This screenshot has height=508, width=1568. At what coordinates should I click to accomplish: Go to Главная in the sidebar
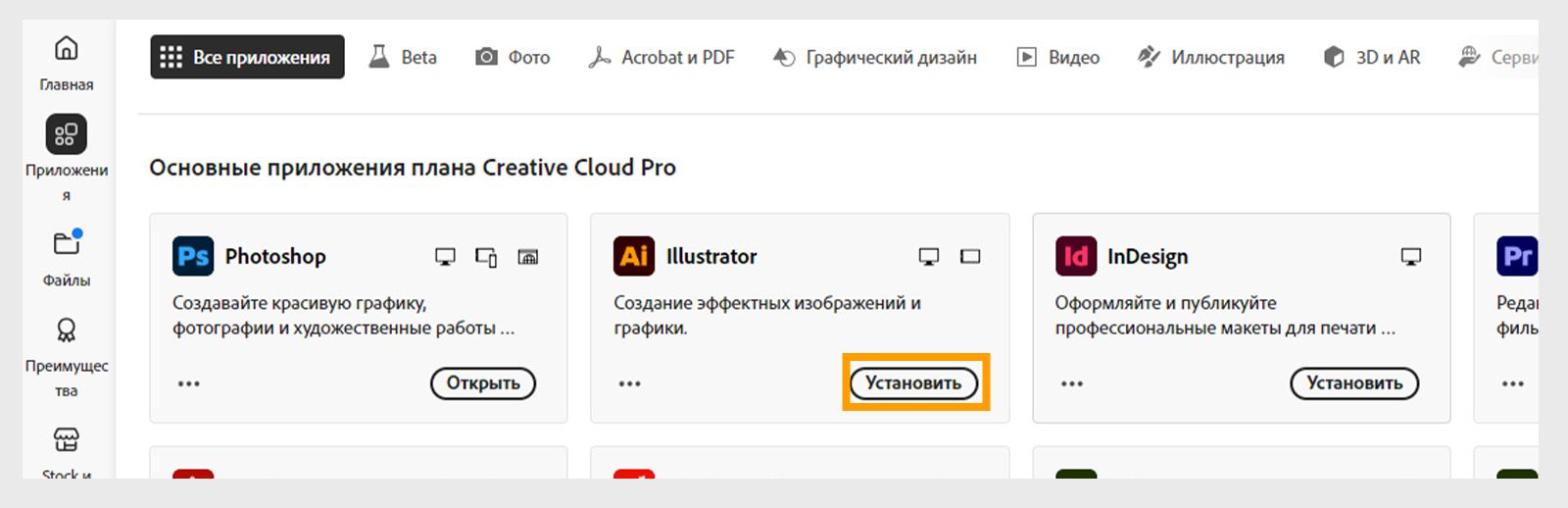point(66,63)
